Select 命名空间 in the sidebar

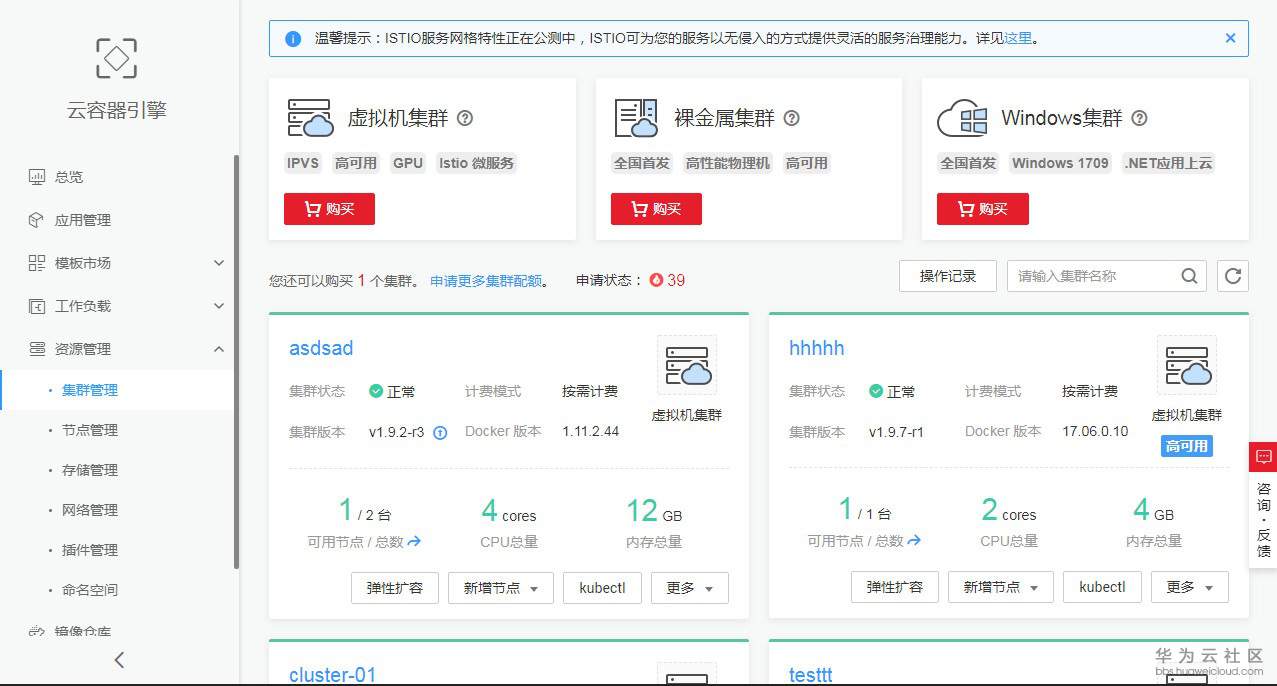90,590
